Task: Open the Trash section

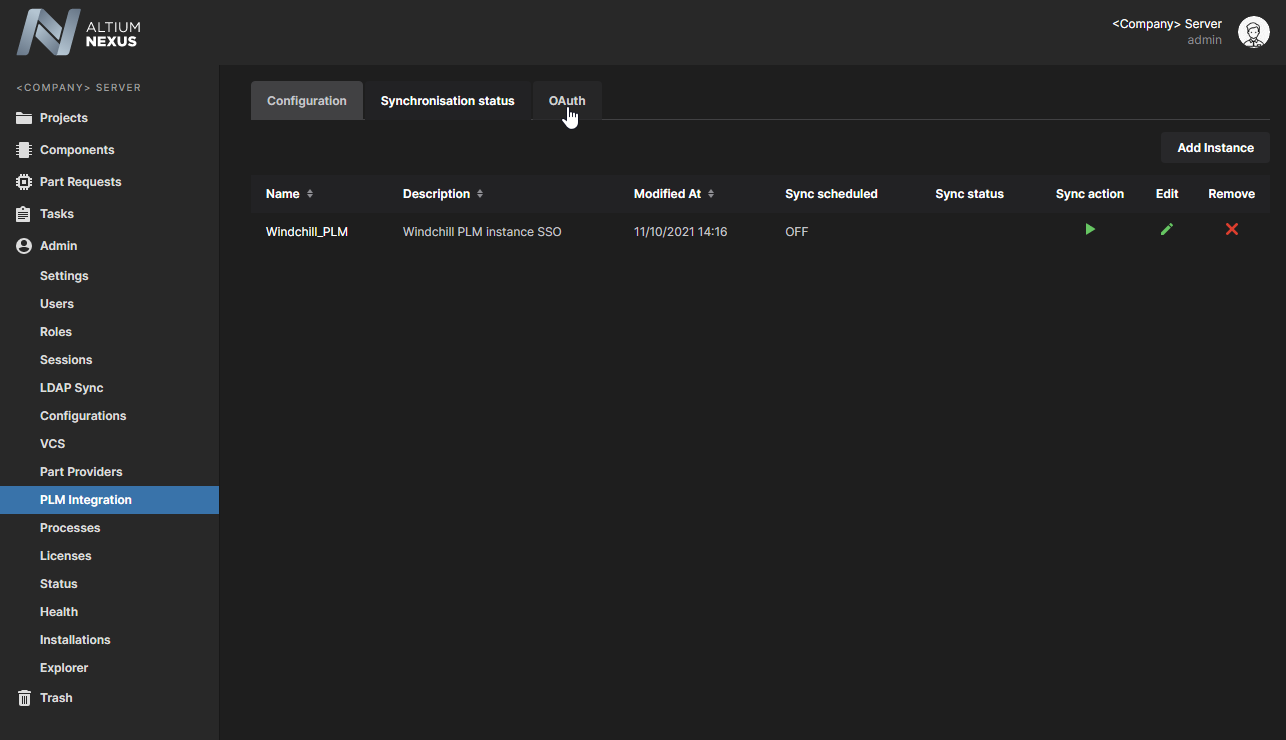Action: [55, 698]
